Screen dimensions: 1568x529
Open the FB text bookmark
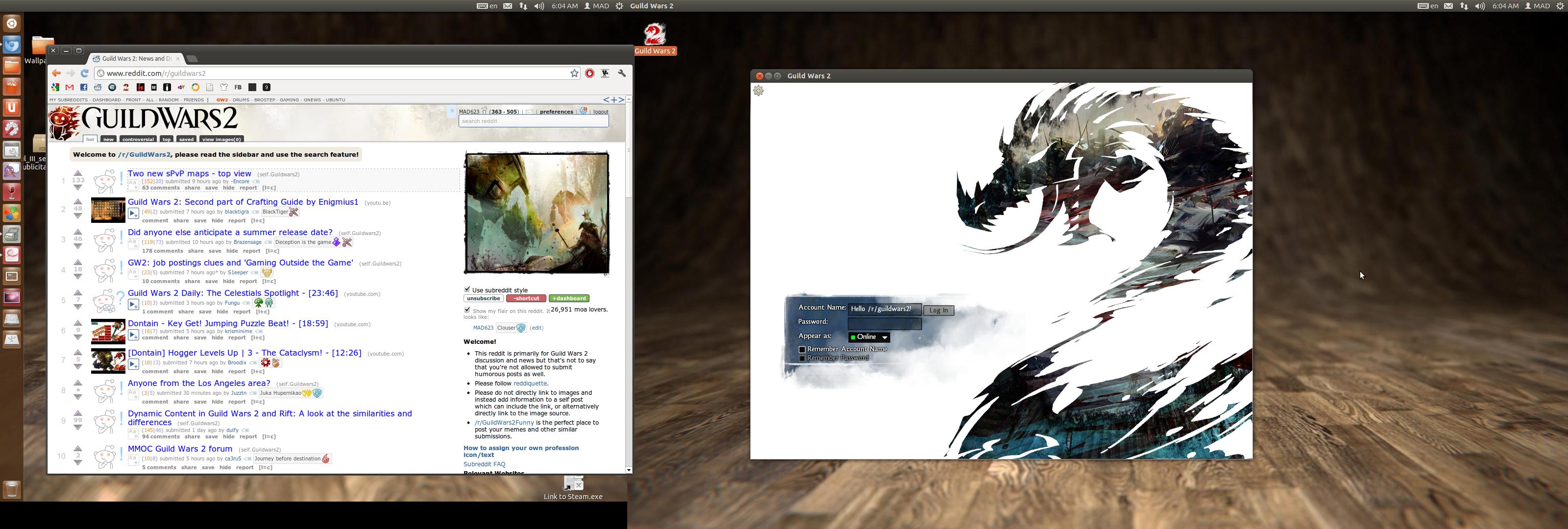click(x=238, y=87)
